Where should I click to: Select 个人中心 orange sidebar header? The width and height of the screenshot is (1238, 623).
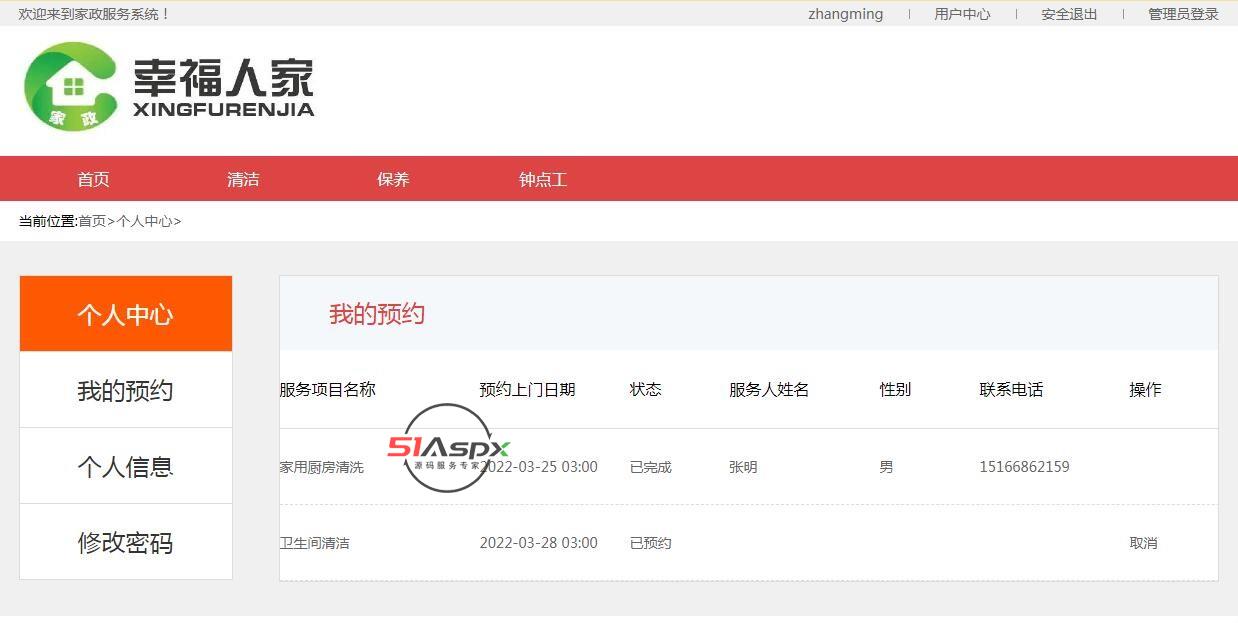click(x=126, y=314)
